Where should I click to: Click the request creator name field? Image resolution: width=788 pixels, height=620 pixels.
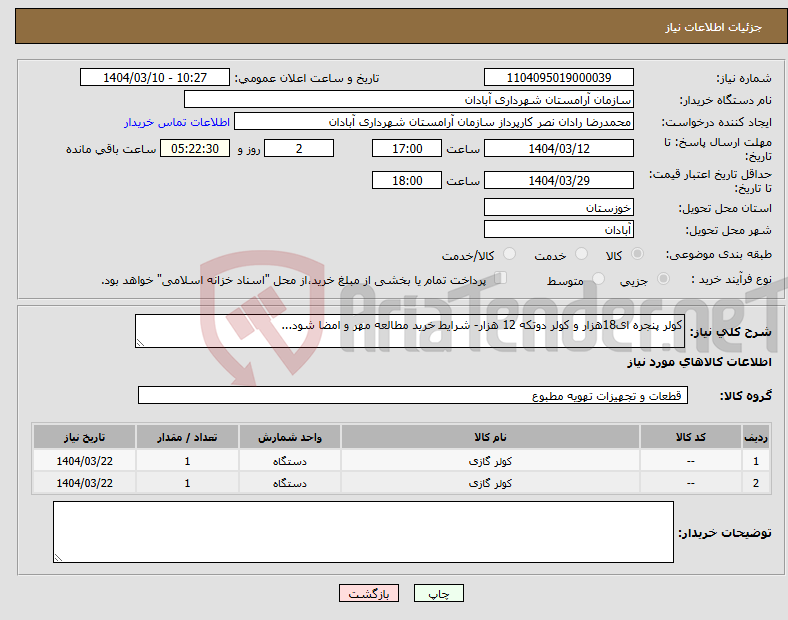pos(434,122)
